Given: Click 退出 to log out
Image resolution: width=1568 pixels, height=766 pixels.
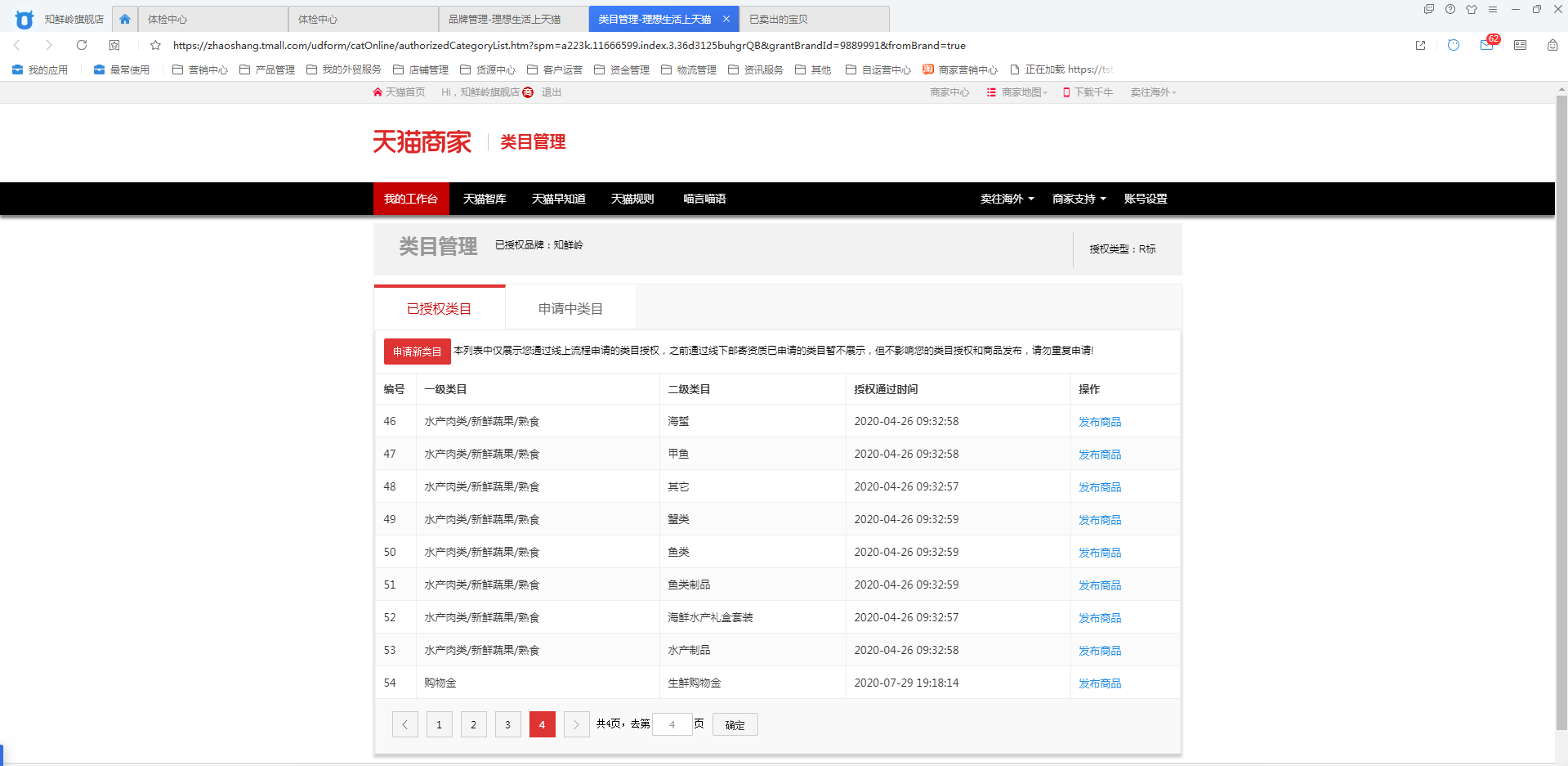Looking at the screenshot, I should [552, 92].
